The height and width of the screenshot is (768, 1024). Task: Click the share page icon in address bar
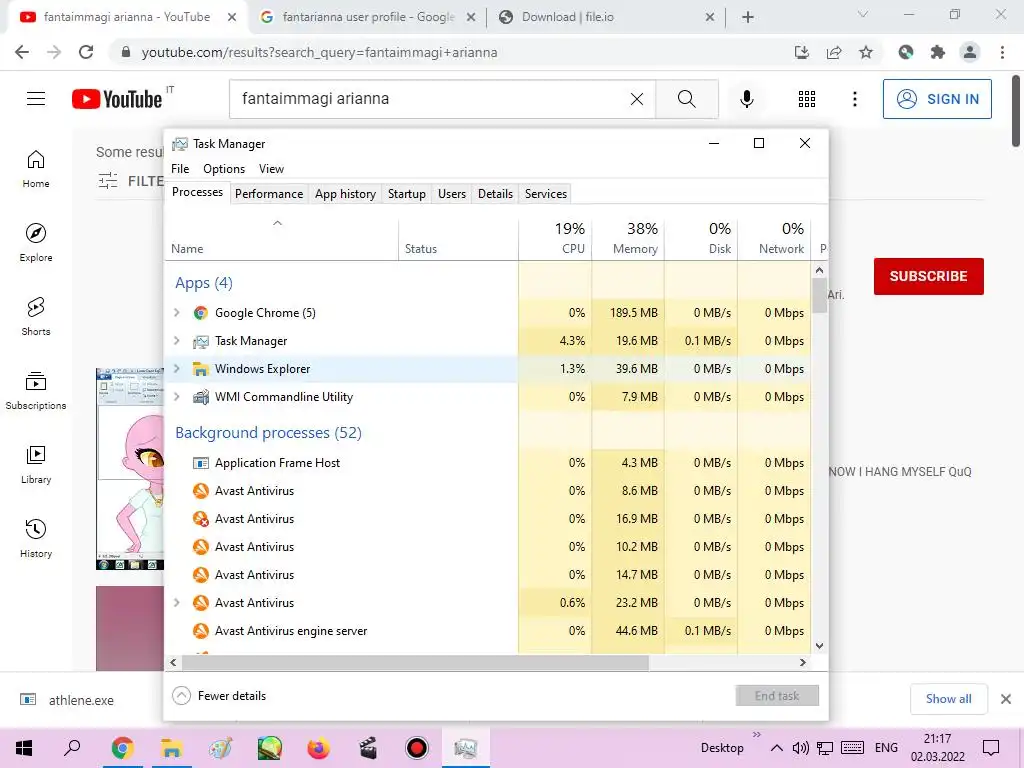pyautogui.click(x=834, y=52)
